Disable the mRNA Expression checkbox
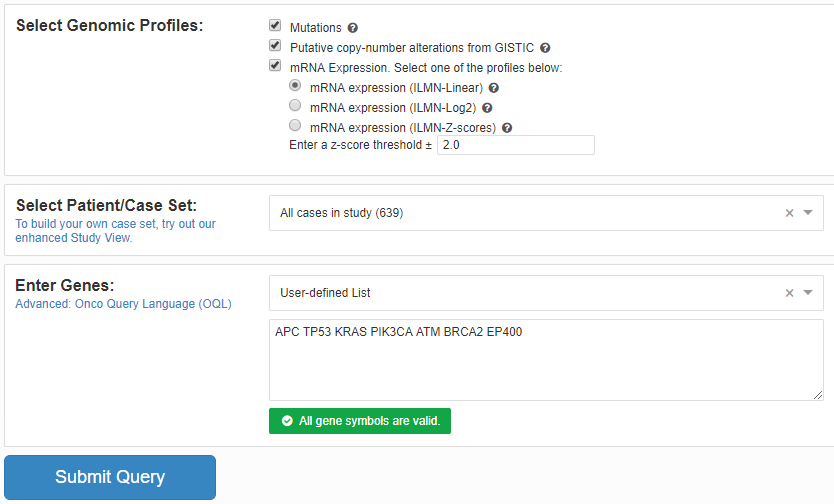 coord(275,65)
